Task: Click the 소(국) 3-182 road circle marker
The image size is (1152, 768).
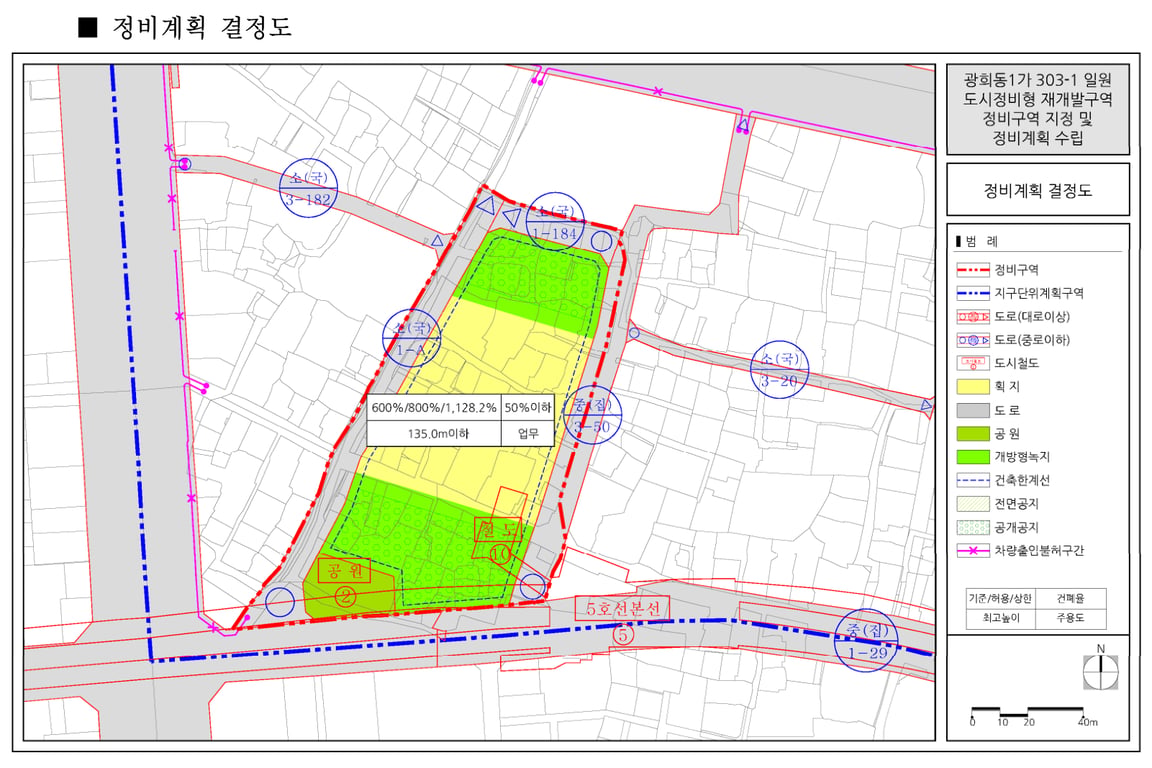Action: [x=309, y=189]
